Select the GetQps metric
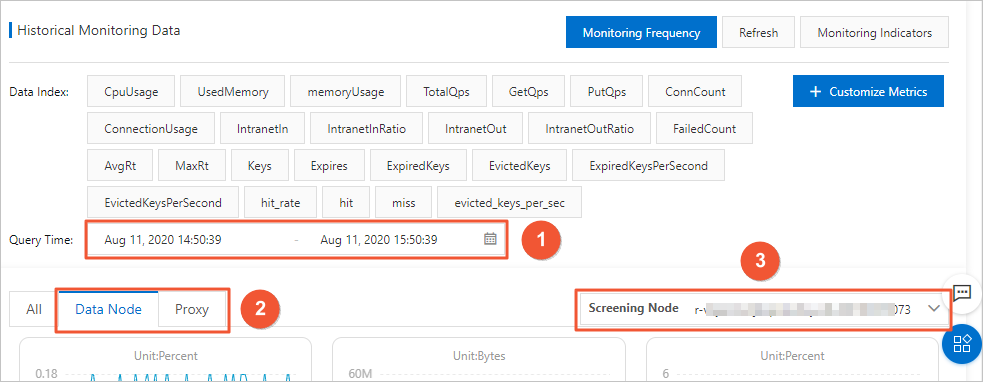Screen dimensions: 983x382 528,92
